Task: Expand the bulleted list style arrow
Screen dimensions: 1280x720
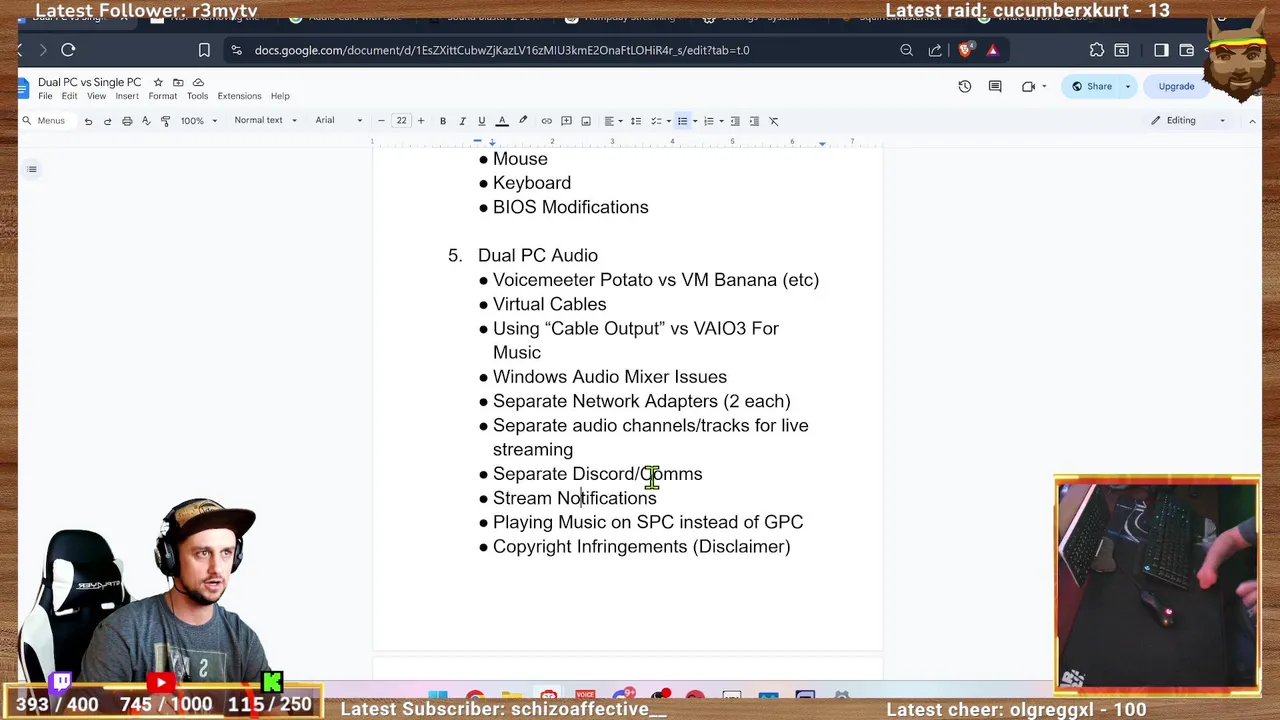Action: pyautogui.click(x=695, y=121)
